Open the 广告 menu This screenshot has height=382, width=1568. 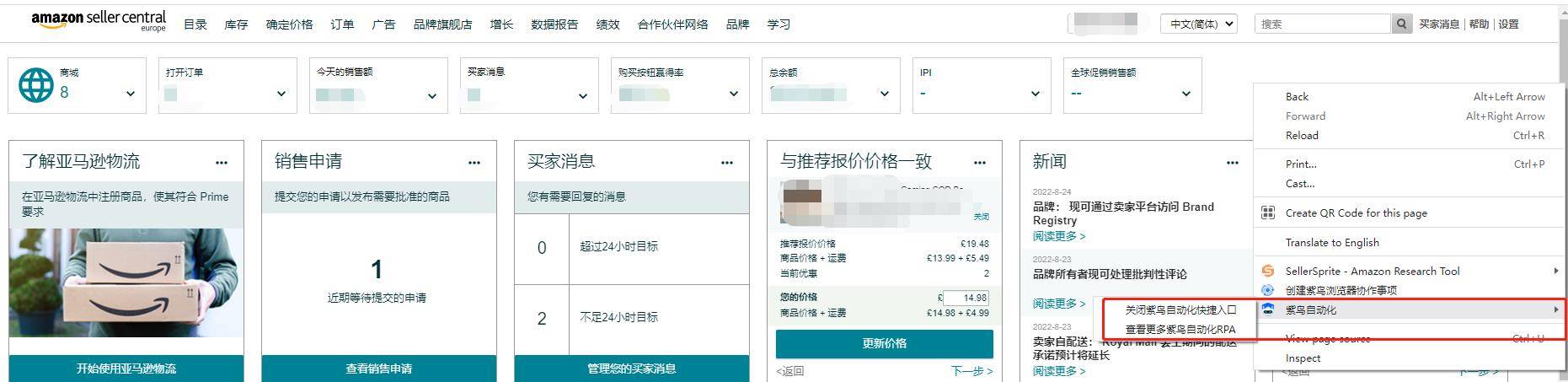tap(383, 24)
